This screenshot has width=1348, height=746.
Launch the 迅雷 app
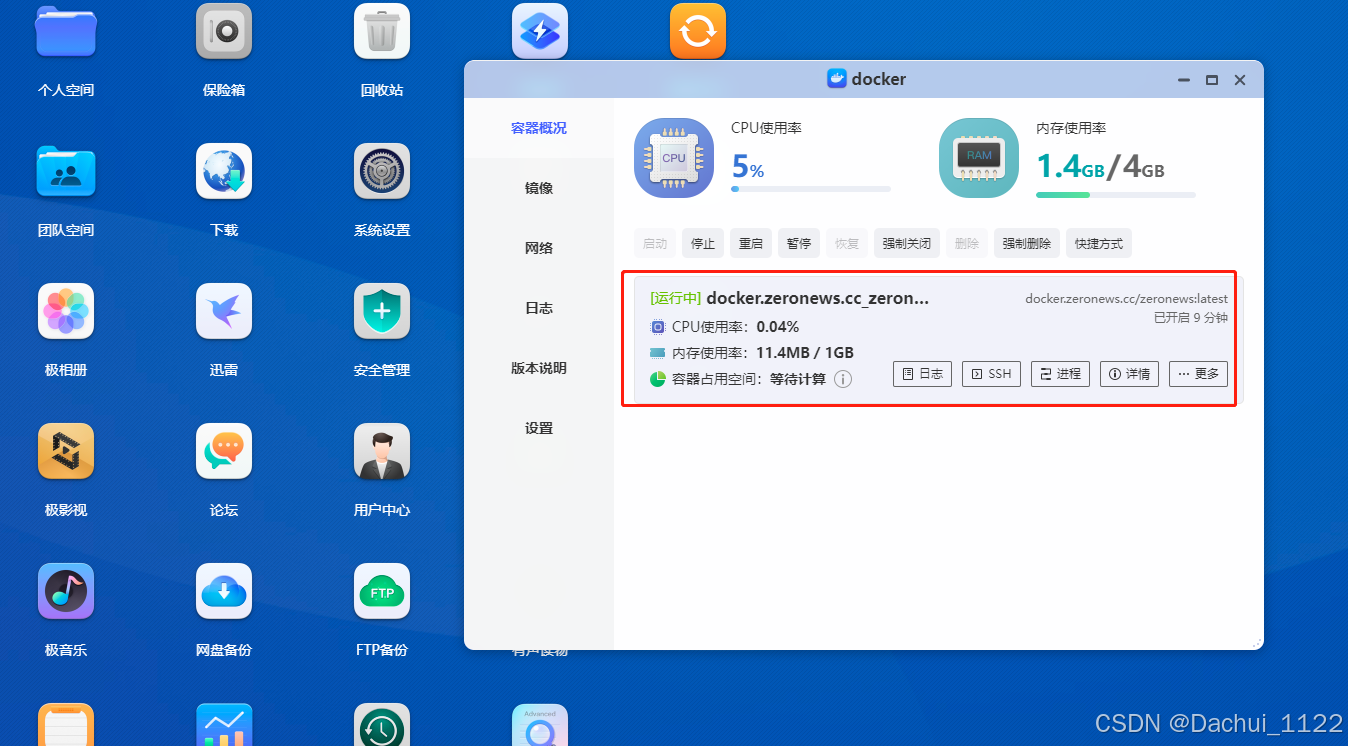224,311
